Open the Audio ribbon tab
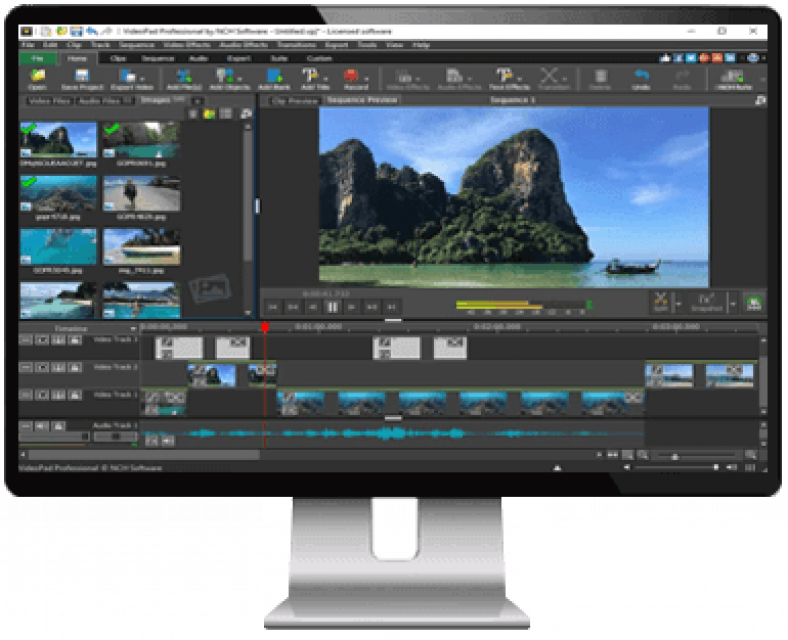Viewport: 788px width, 640px height. point(199,59)
